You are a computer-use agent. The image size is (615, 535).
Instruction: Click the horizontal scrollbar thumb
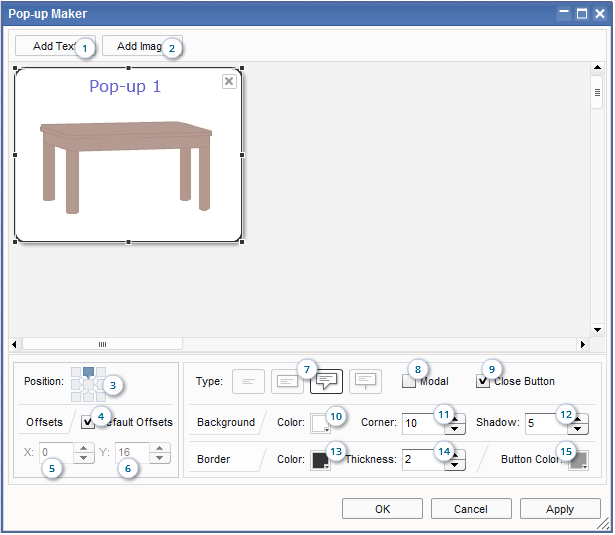pos(102,344)
